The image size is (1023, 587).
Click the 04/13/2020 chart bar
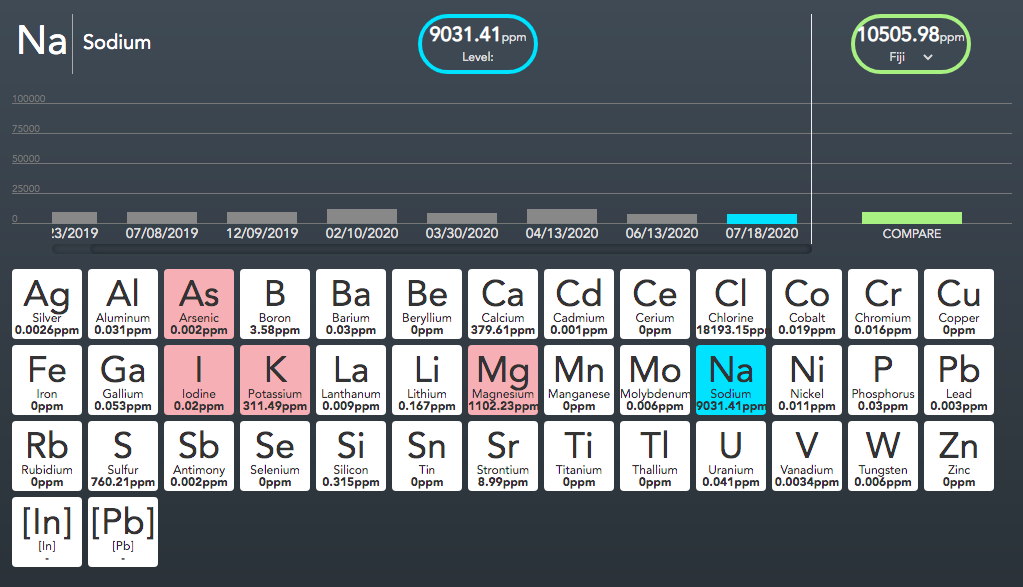(562, 216)
